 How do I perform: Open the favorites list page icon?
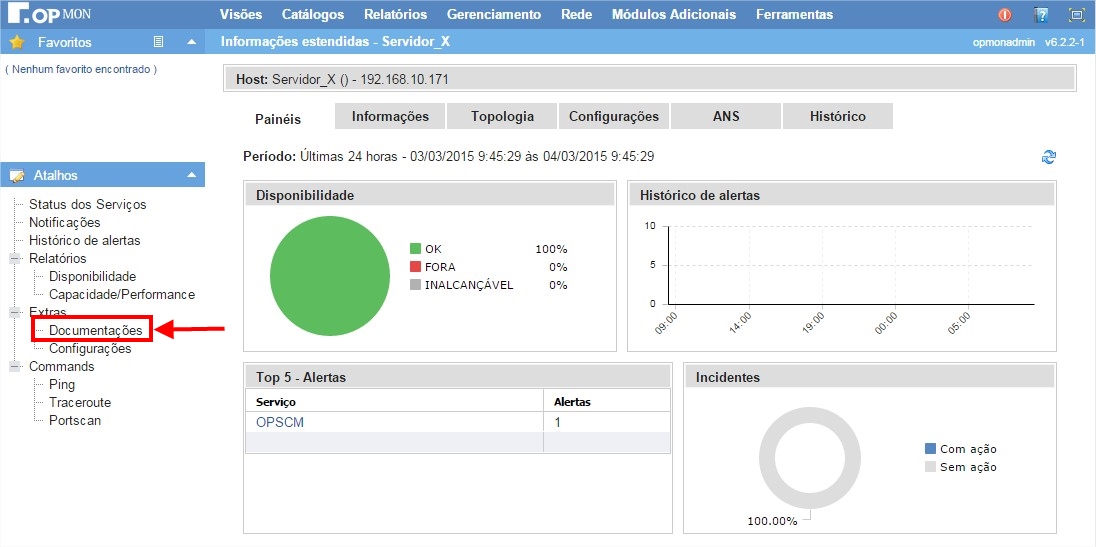158,42
